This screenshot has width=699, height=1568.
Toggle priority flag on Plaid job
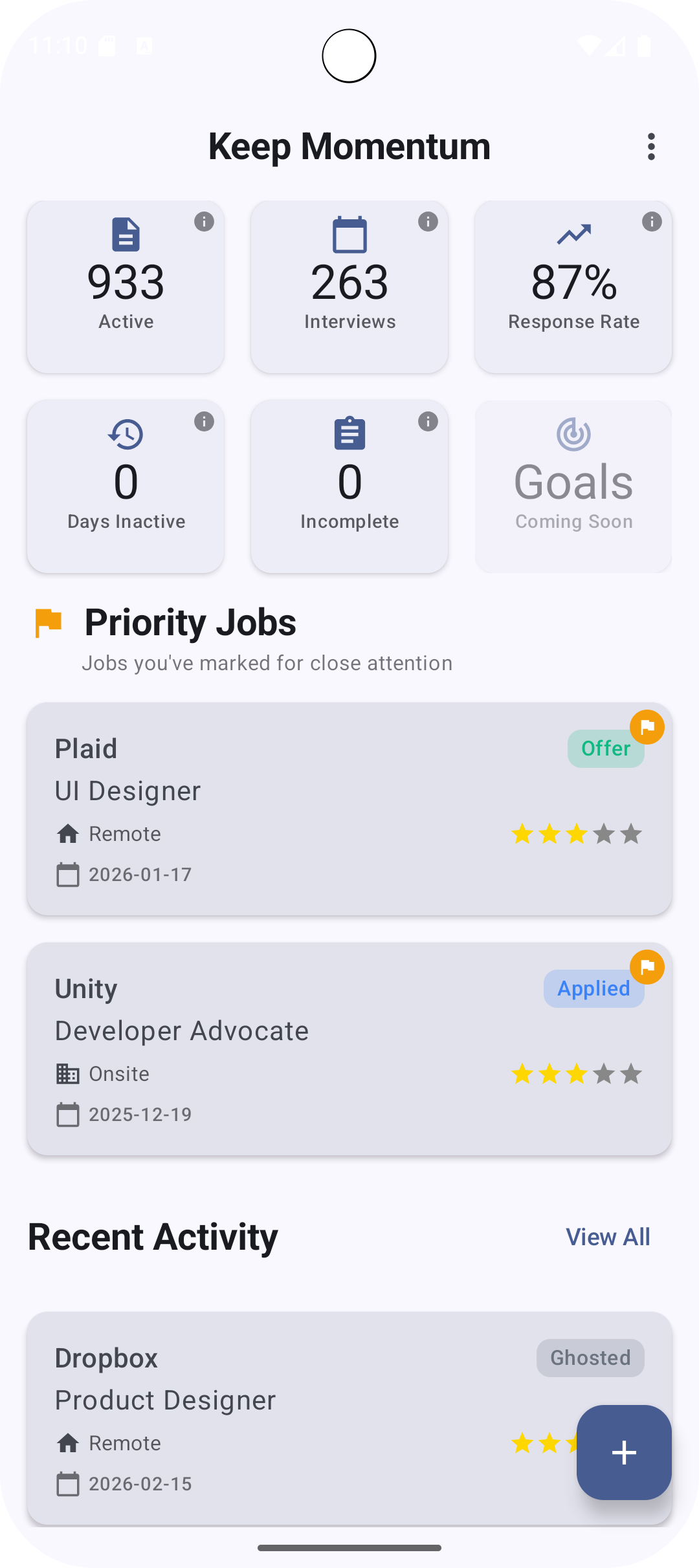(647, 727)
